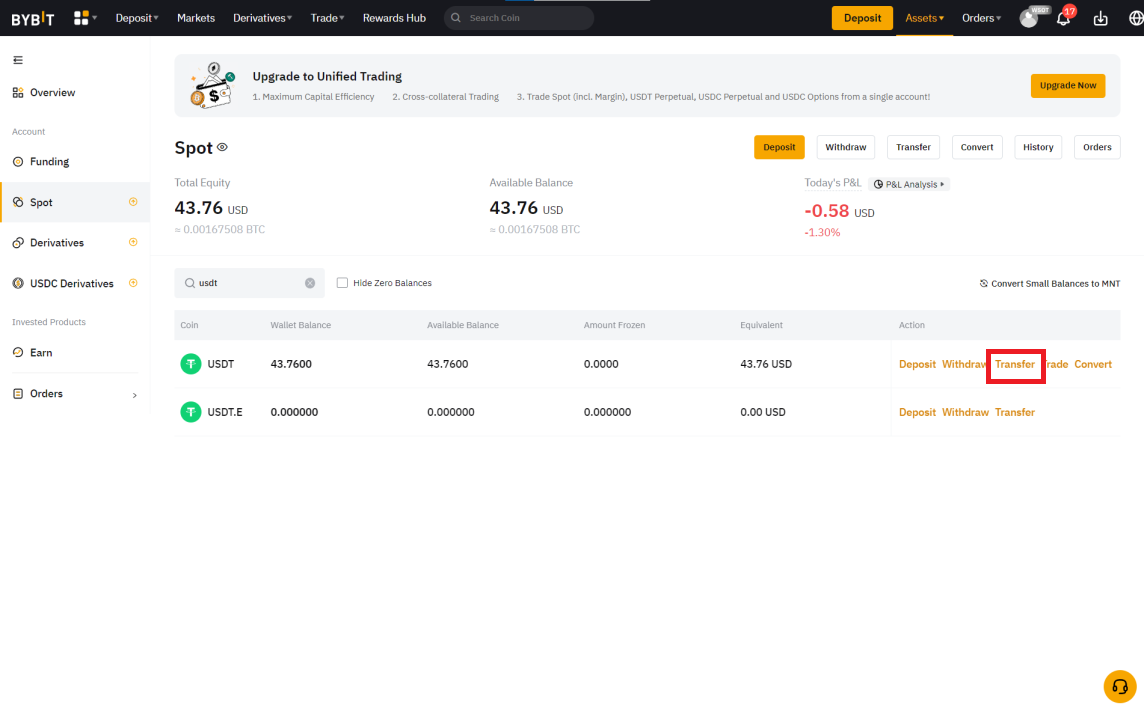Viewport: 1144px width, 720px height.
Task: Click the Wallet Balance column header
Action: (x=301, y=325)
